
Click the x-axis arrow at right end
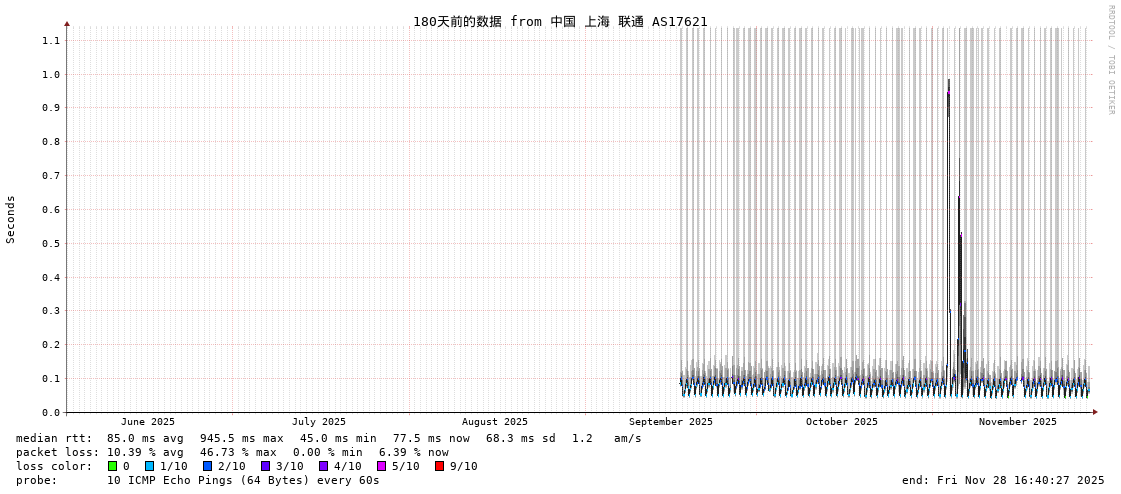(1095, 412)
